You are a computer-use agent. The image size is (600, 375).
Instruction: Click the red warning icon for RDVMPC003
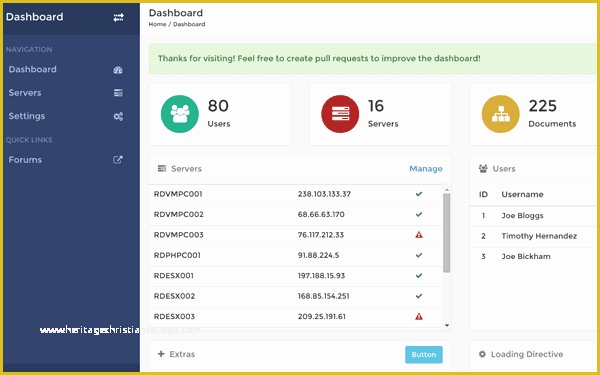(419, 235)
